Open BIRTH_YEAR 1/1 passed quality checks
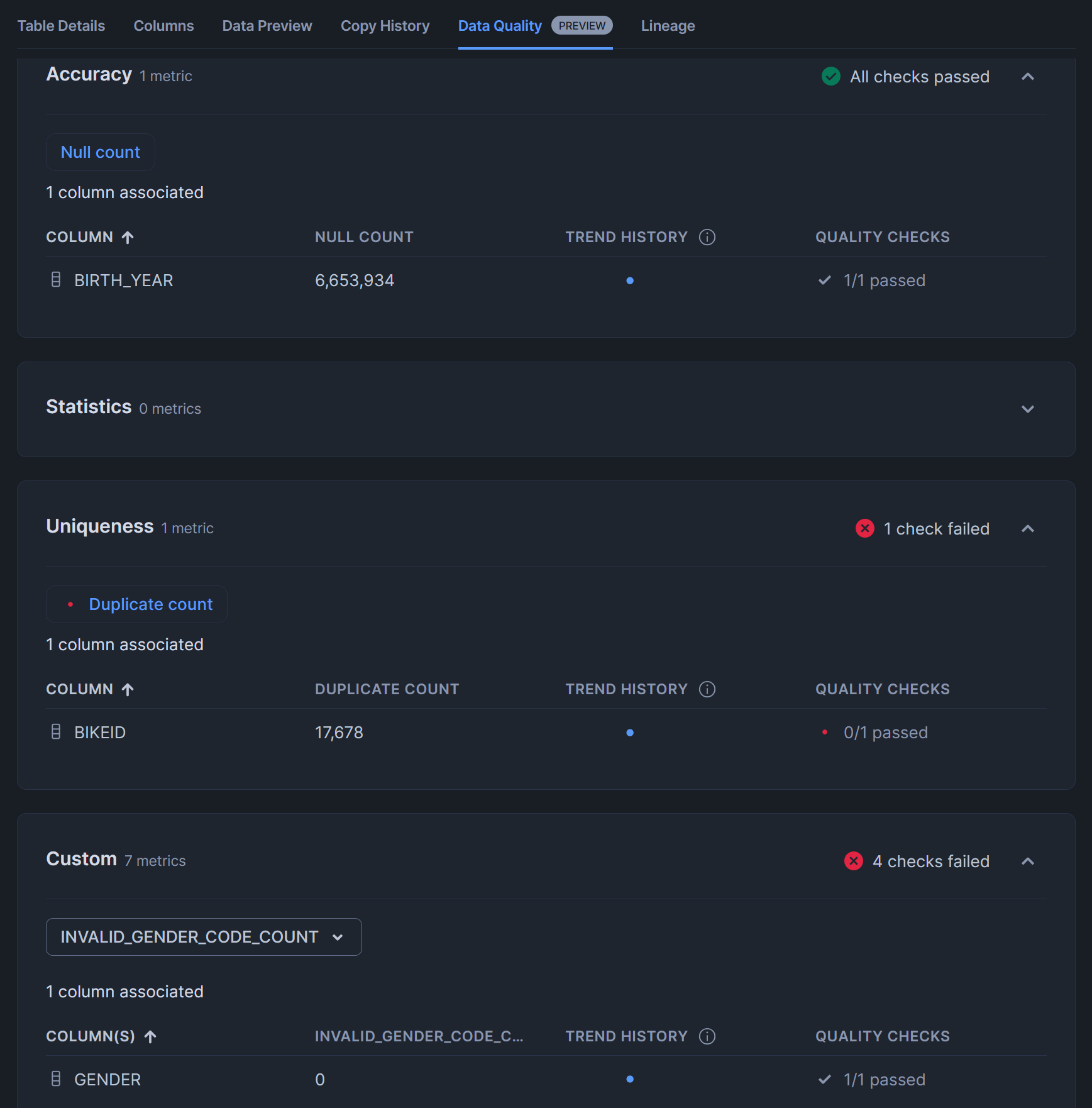 point(872,280)
